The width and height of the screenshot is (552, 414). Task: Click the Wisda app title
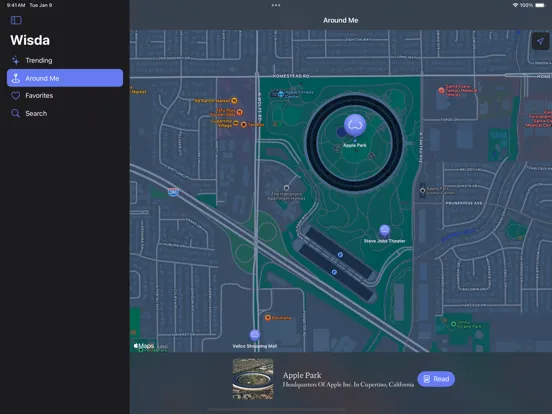pos(30,40)
